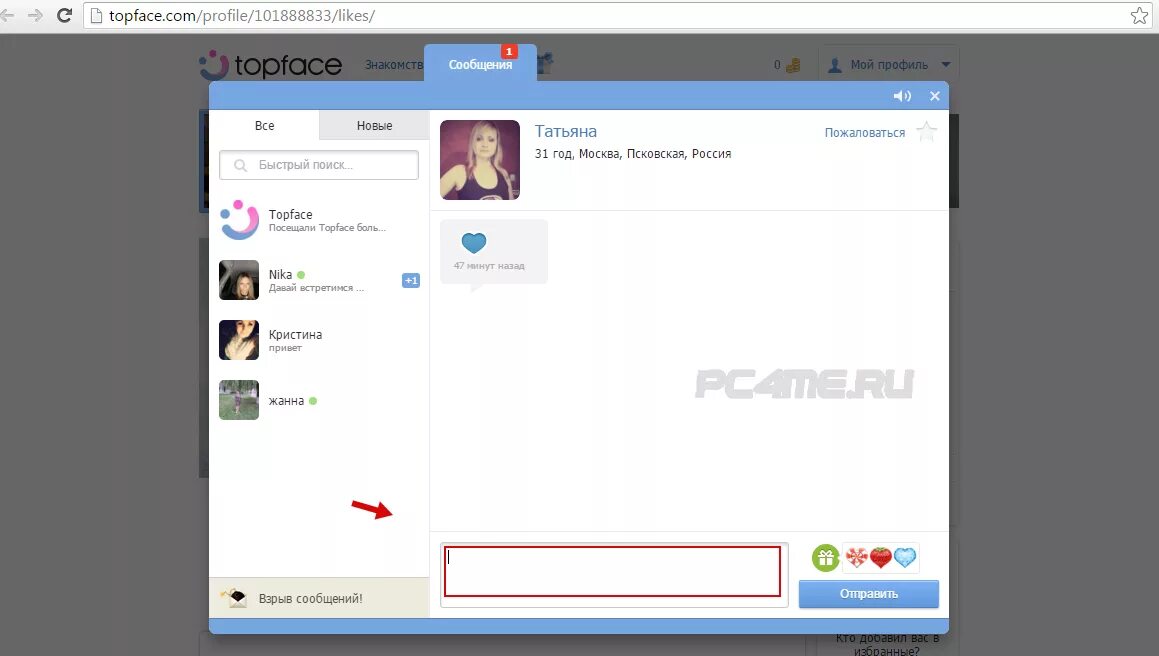Screen dimensions: 1159x656
Task: Click the Пожаловаться link
Action: pos(865,133)
